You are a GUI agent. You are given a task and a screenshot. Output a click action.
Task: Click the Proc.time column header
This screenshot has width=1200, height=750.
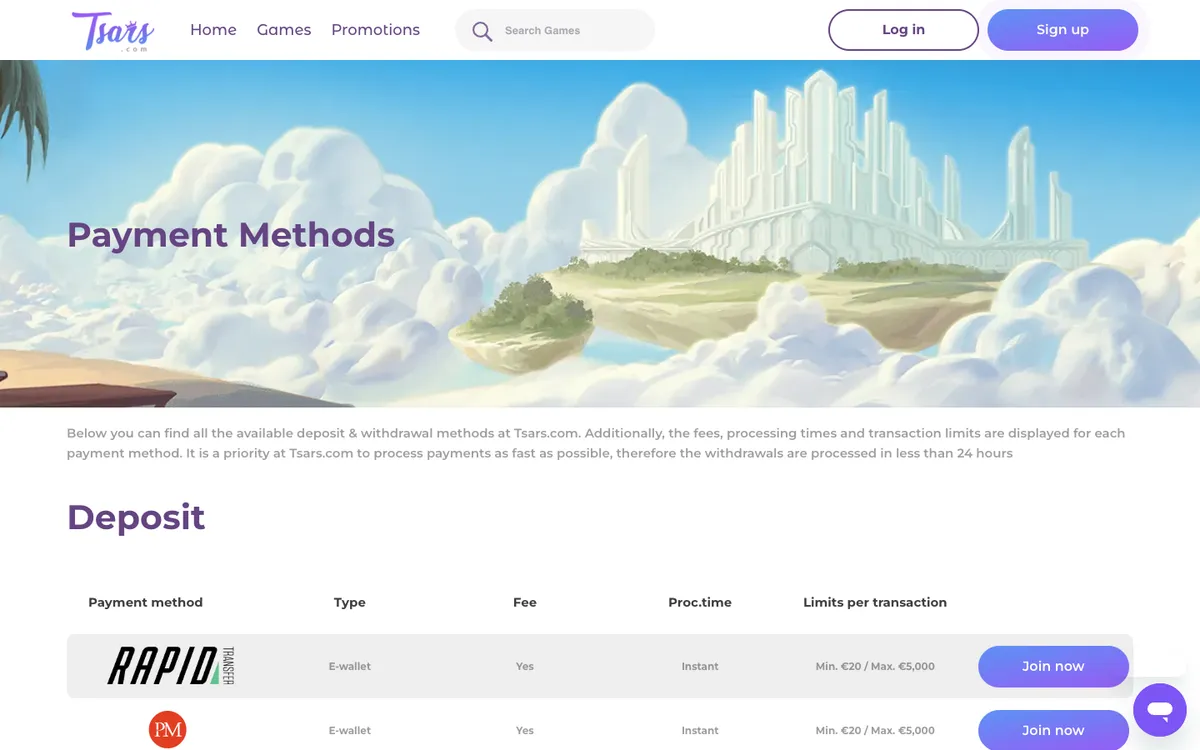(x=700, y=602)
